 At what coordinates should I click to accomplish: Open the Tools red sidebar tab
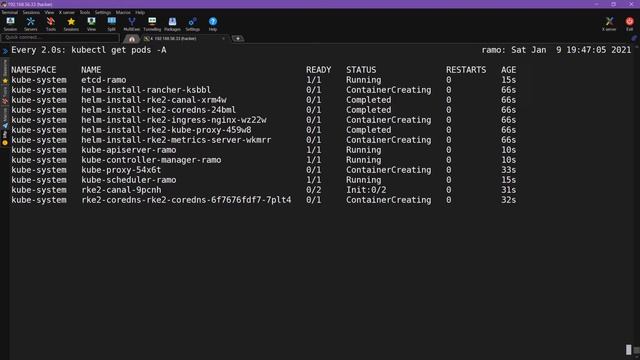(x=5, y=95)
